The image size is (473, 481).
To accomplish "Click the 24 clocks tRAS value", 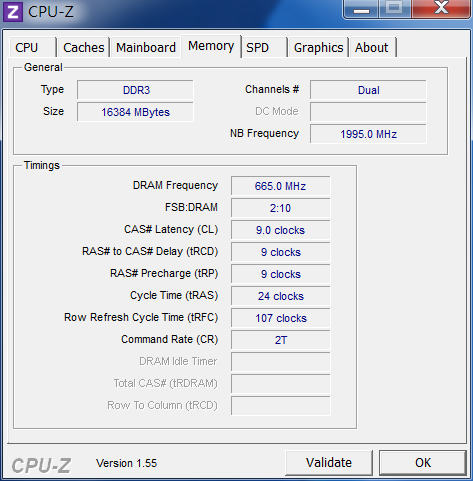I will pos(281,296).
